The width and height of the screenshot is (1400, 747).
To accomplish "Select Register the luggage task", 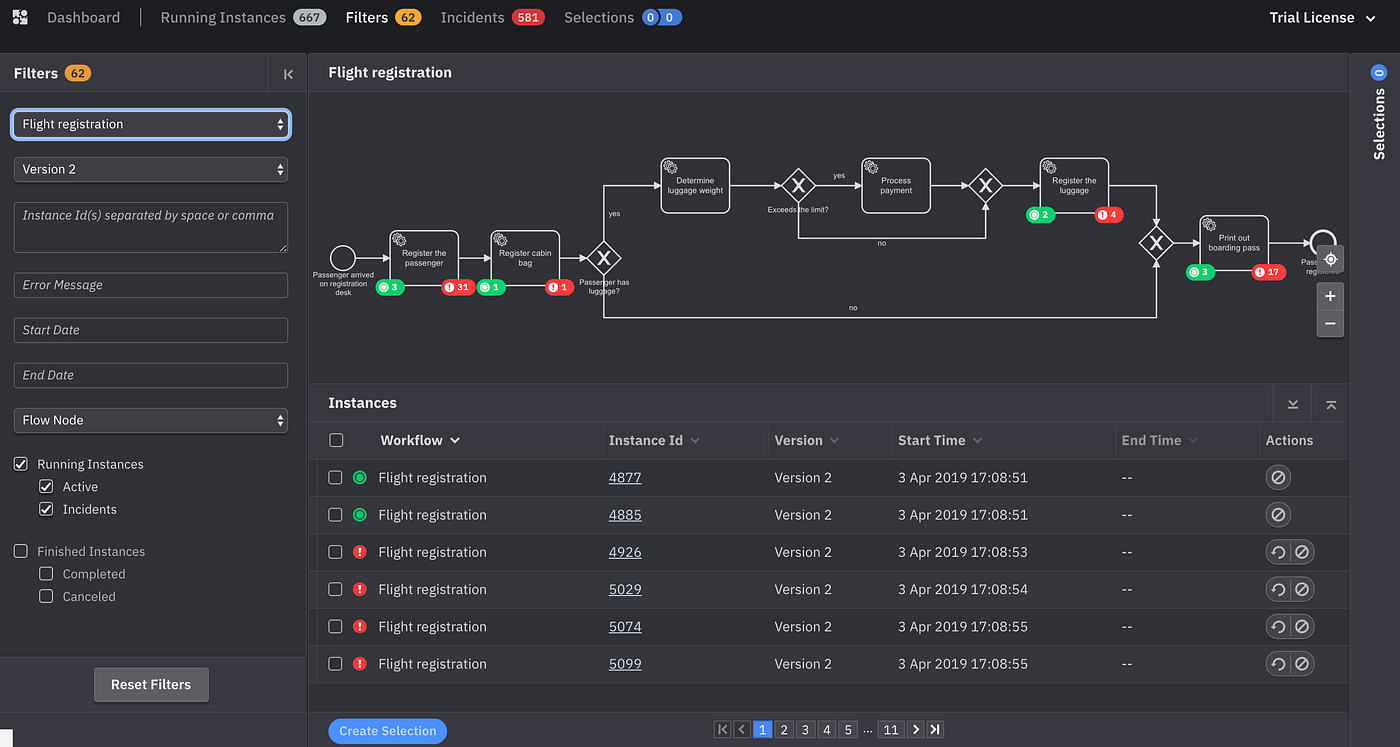I will pyautogui.click(x=1075, y=185).
